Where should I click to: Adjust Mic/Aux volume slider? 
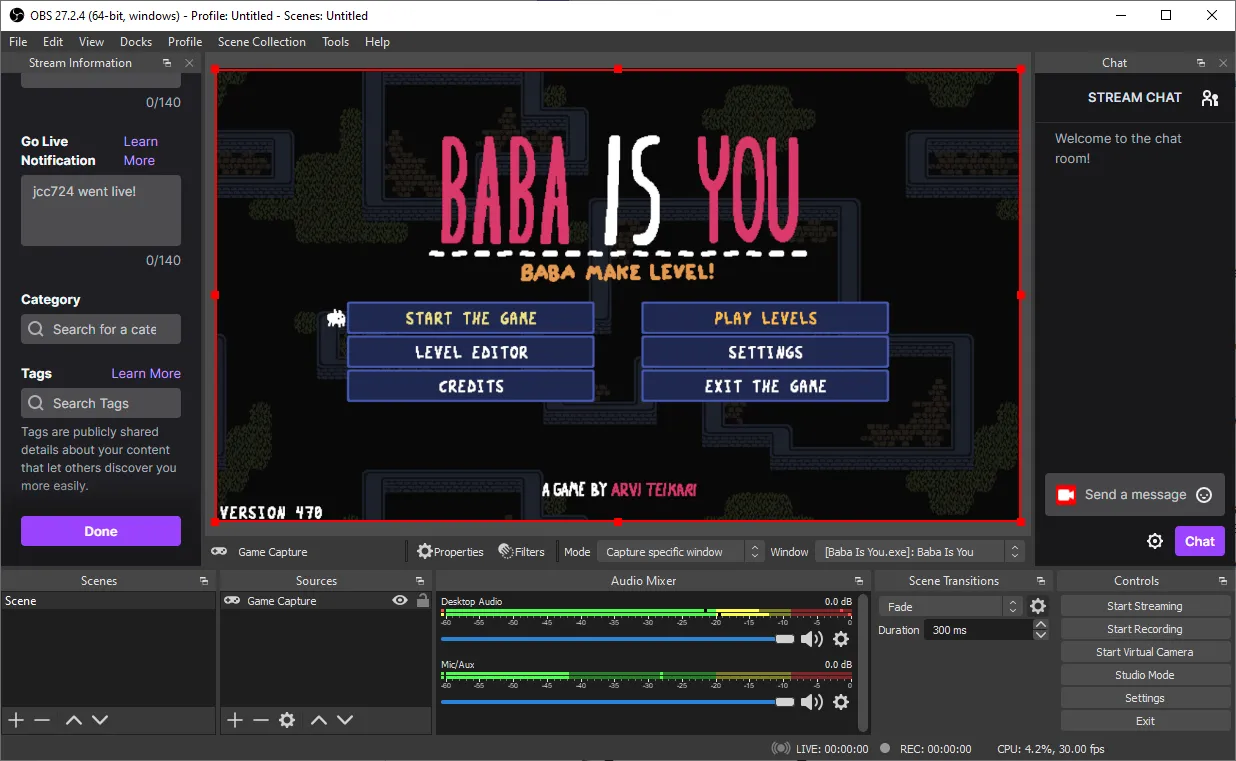[618, 702]
